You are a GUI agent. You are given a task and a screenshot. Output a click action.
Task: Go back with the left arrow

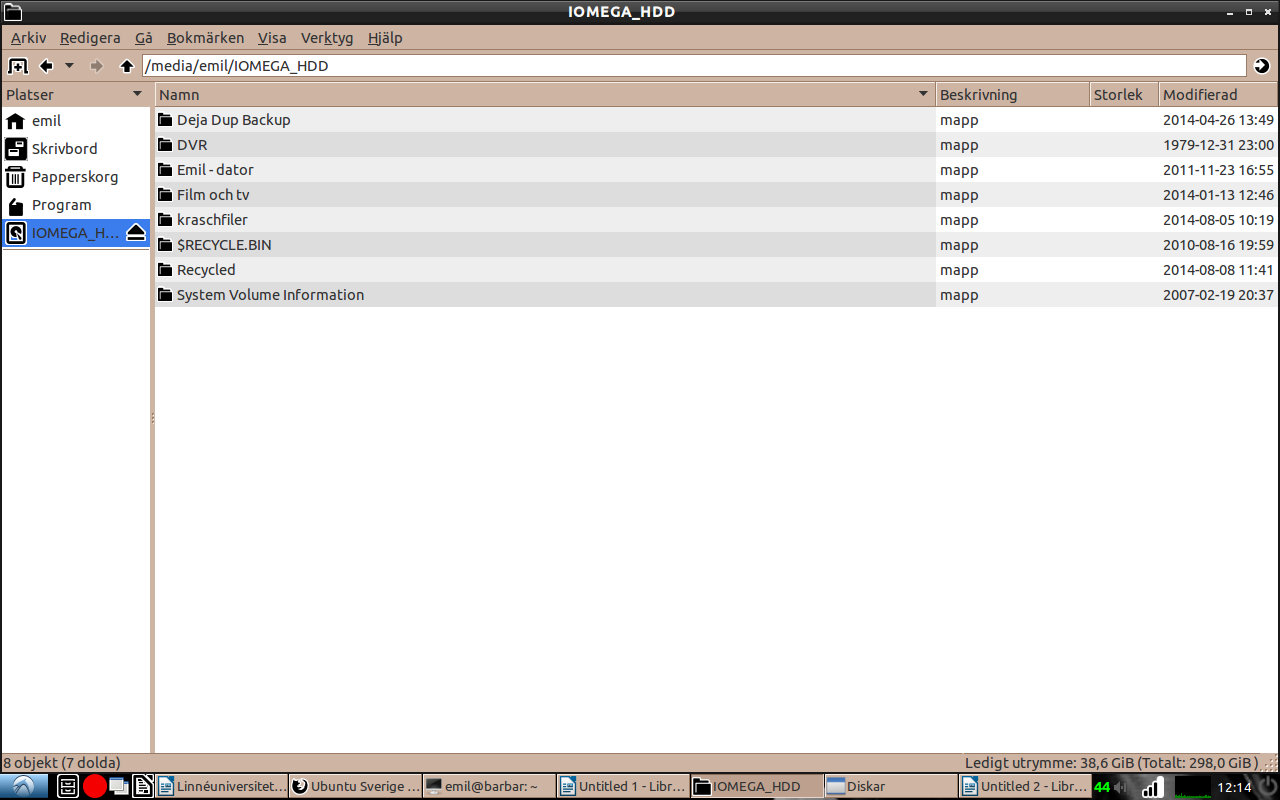pyautogui.click(x=46, y=66)
